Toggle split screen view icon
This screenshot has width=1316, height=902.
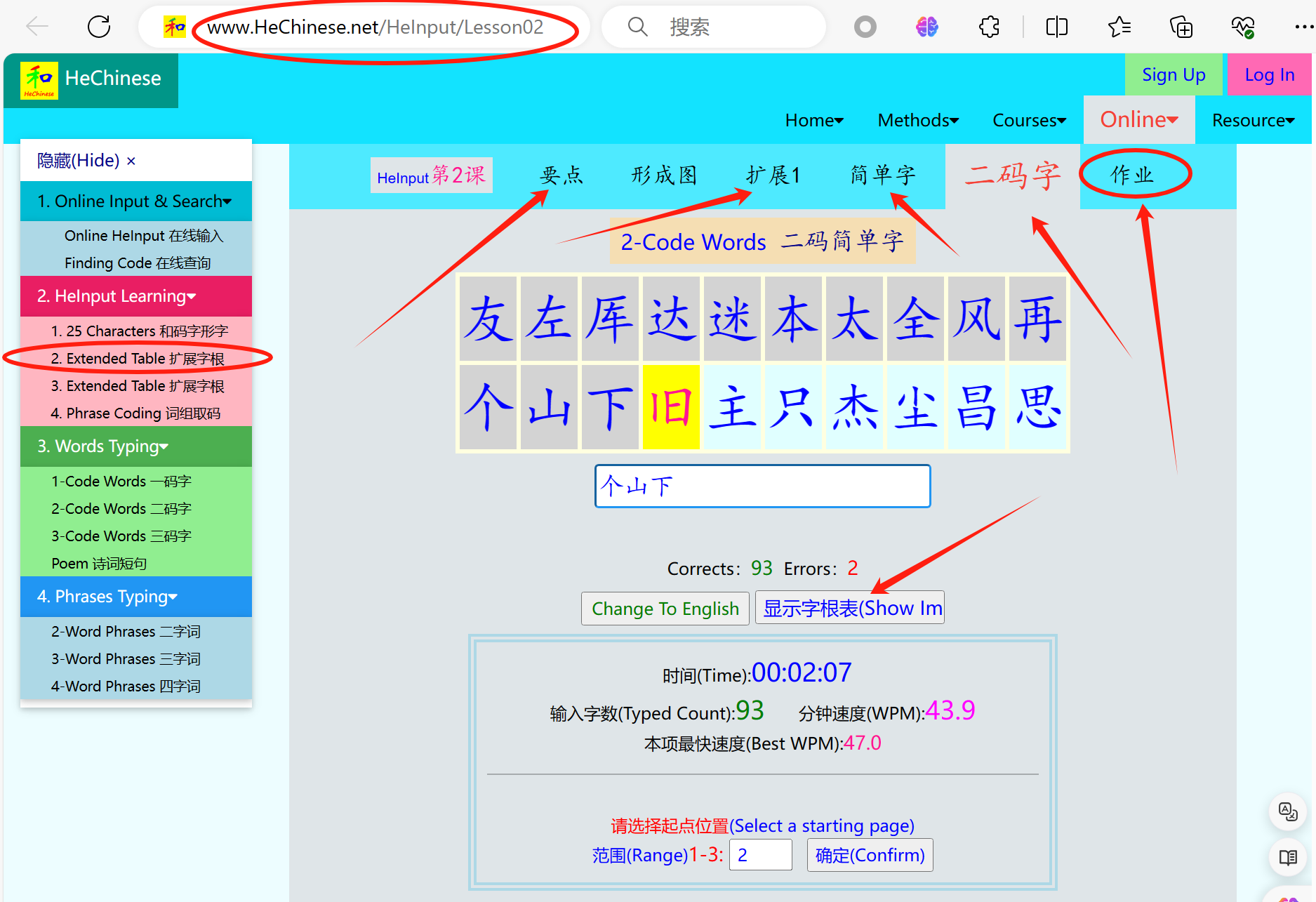point(1056,27)
